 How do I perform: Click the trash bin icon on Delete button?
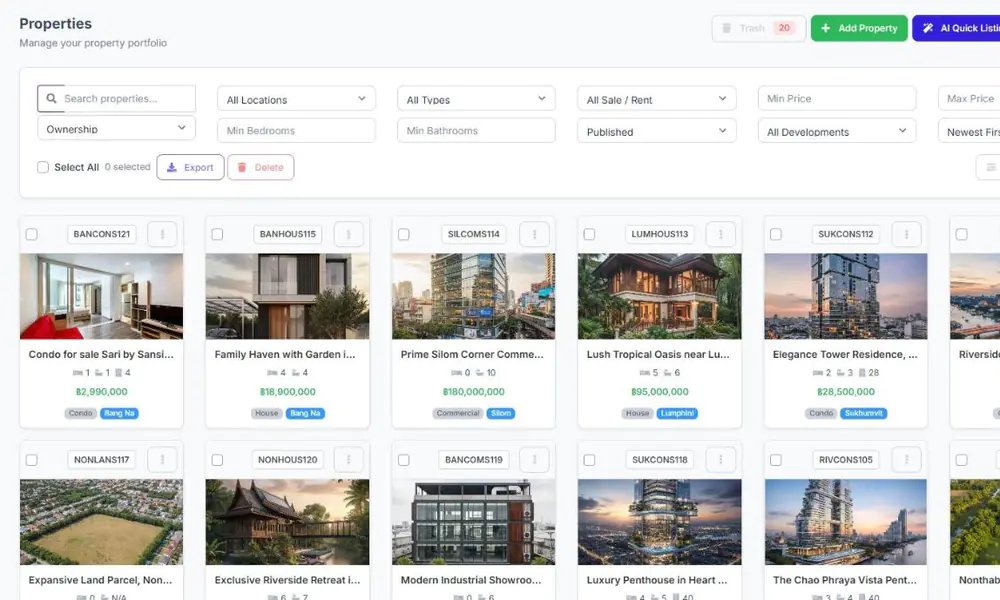pos(242,167)
